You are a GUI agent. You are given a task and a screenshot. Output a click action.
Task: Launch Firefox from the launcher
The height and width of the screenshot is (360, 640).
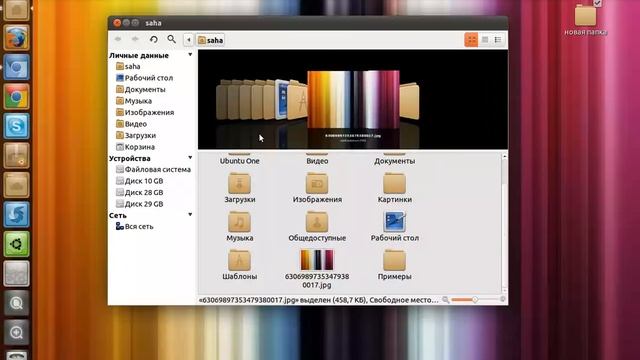(16, 38)
